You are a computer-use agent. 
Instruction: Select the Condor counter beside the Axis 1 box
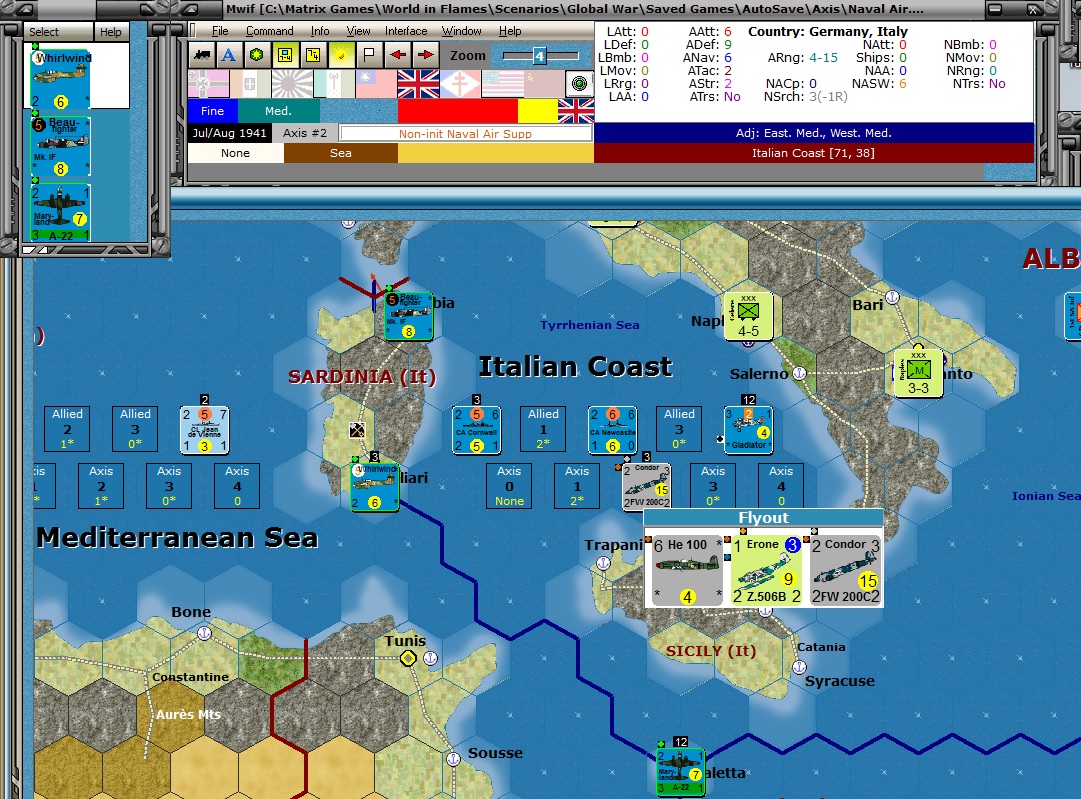(x=647, y=486)
